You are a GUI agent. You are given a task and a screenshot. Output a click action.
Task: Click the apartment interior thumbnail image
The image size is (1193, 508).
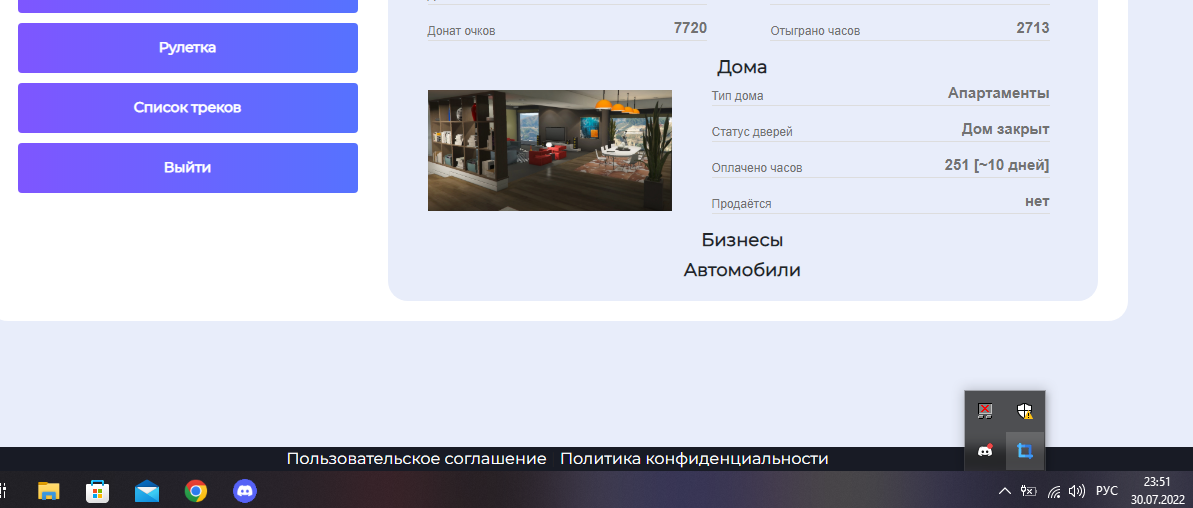(x=550, y=150)
